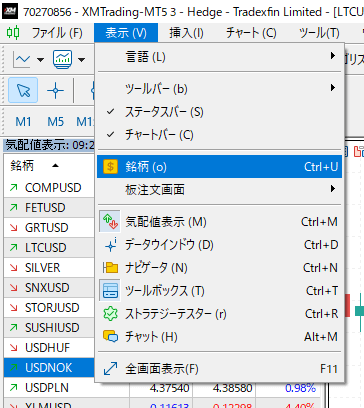
Task: Close the 表示 (V) menu header
Action: [x=126, y=33]
